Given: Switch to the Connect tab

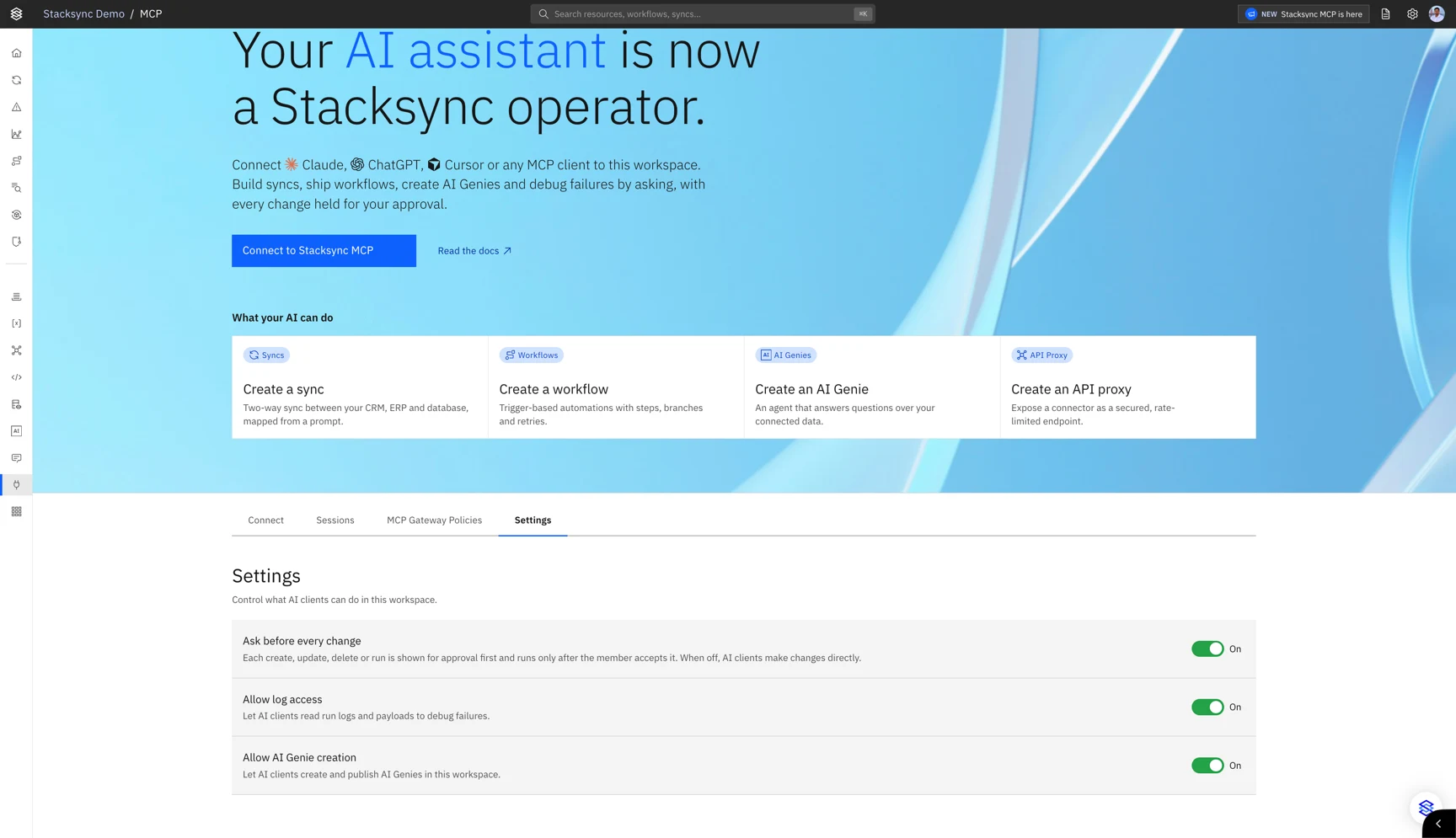Looking at the screenshot, I should point(265,520).
